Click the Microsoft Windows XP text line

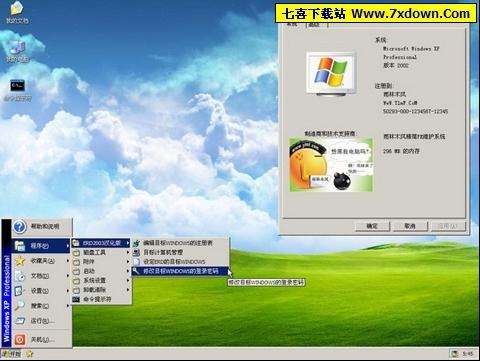coord(411,49)
